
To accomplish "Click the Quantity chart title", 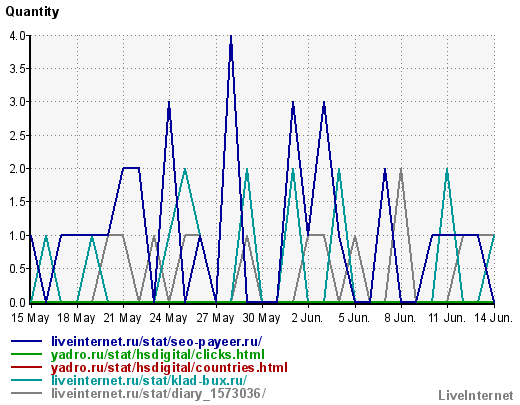I will pyautogui.click(x=32, y=12).
